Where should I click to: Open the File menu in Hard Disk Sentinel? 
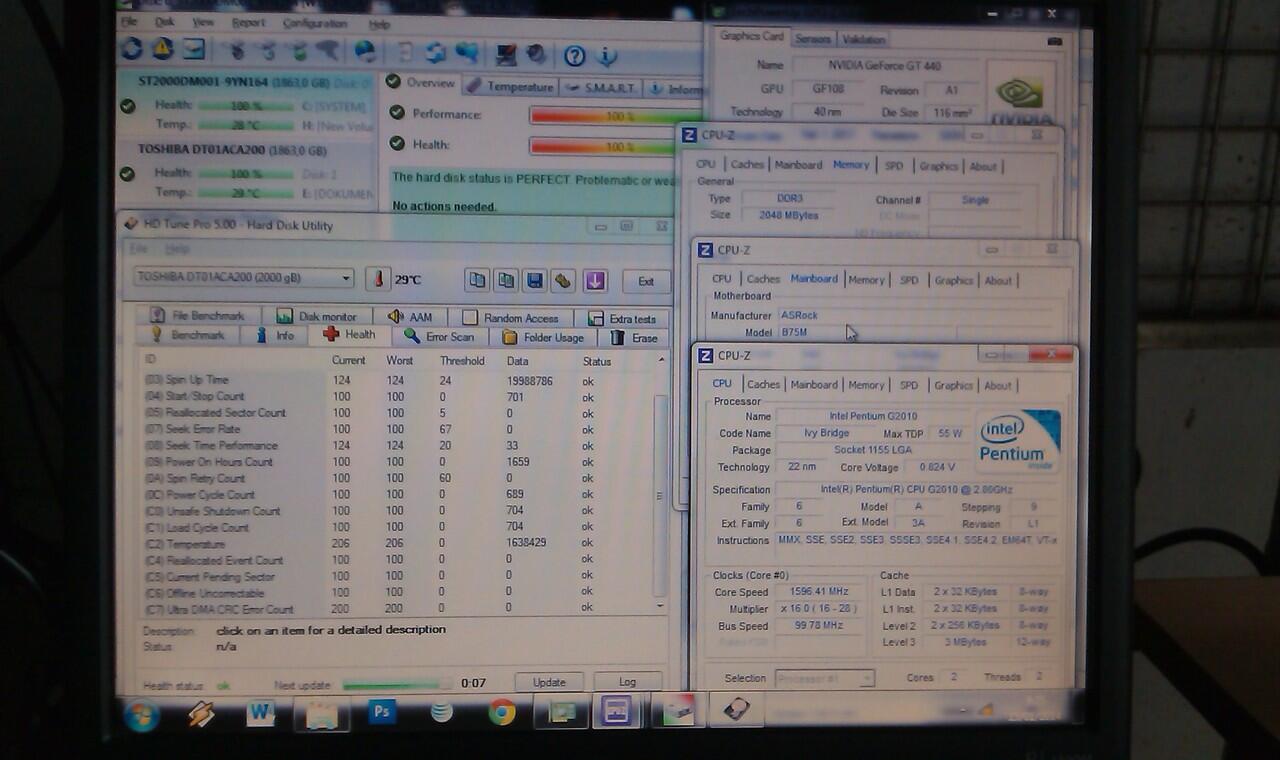tap(129, 21)
